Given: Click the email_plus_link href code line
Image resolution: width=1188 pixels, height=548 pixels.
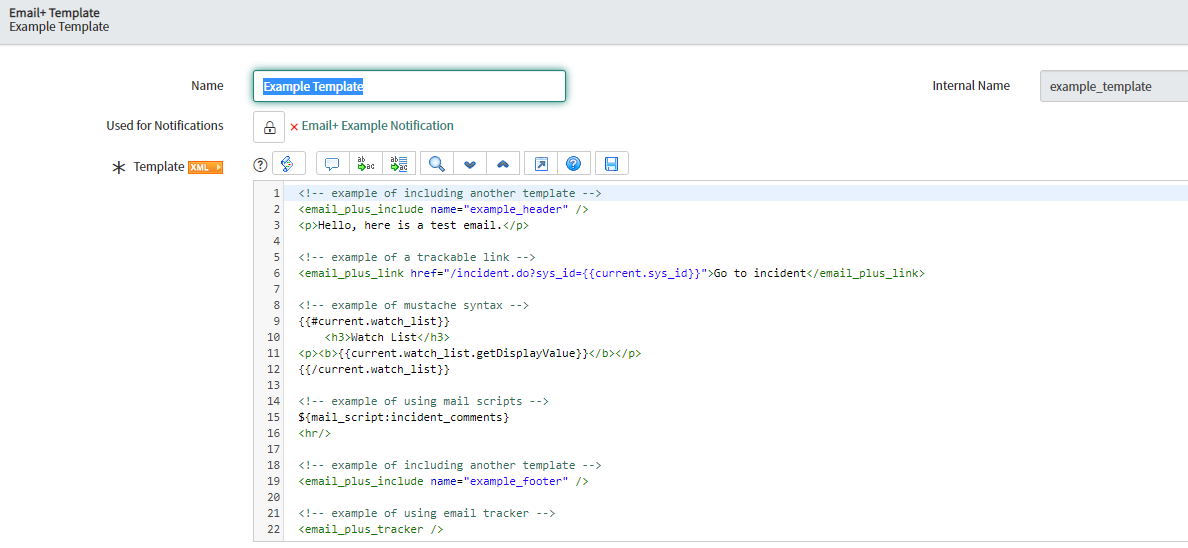Looking at the screenshot, I should pyautogui.click(x=611, y=273).
